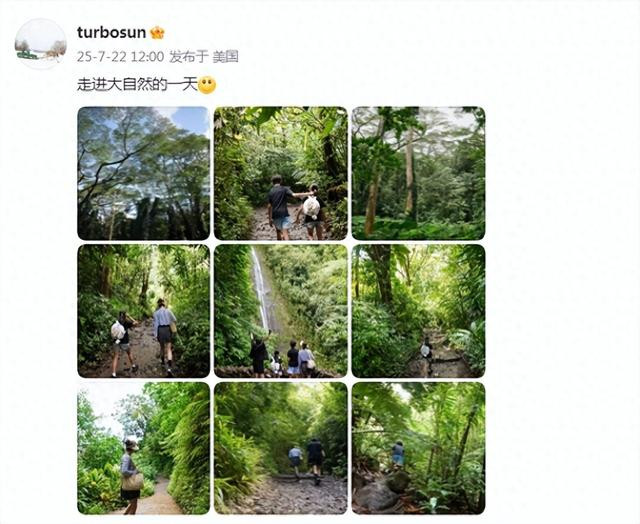This screenshot has height=524, width=640.
Task: Click the 25-7-22 12:00 timestamp
Action: tap(120, 57)
